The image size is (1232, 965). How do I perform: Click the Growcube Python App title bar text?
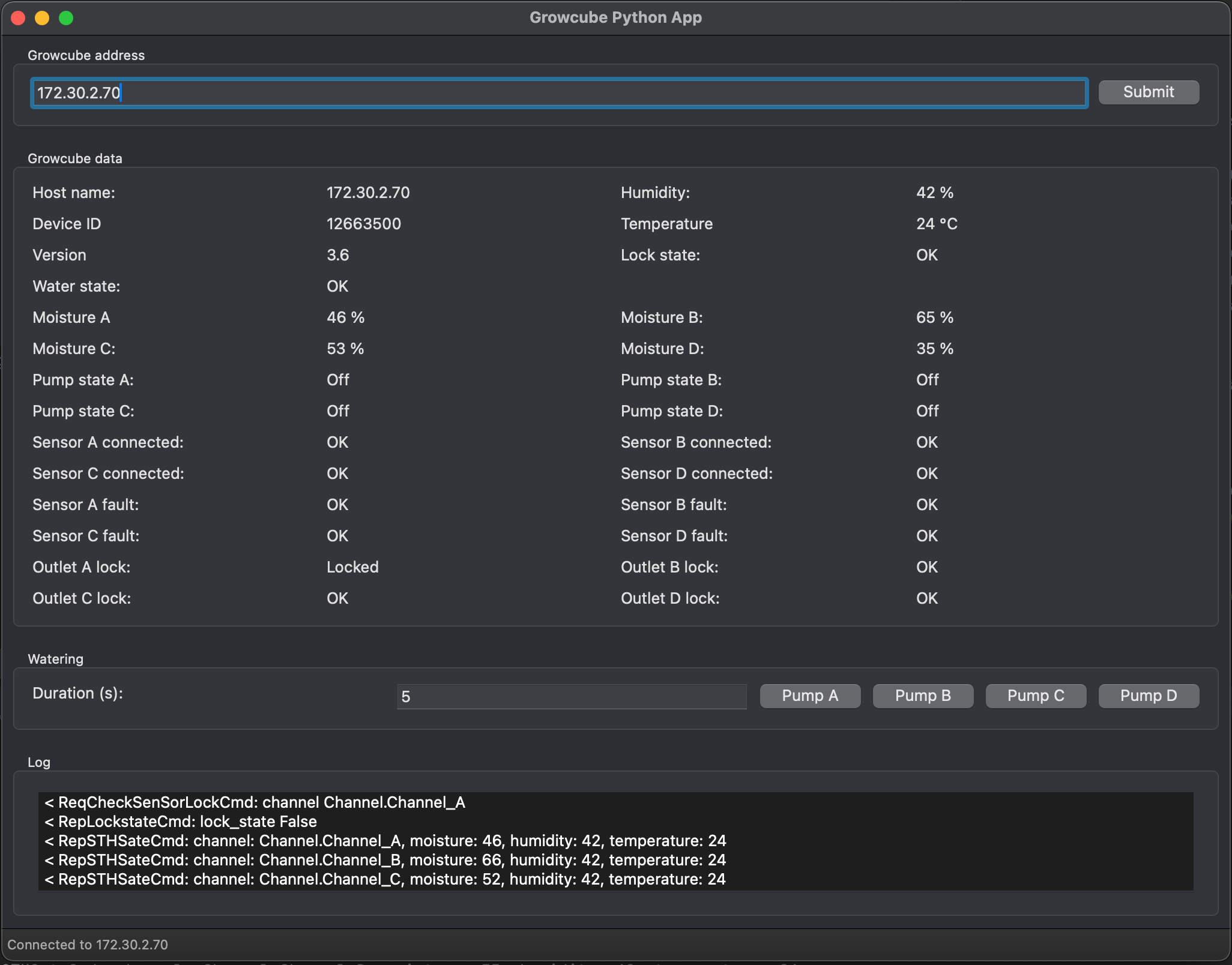[x=616, y=17]
